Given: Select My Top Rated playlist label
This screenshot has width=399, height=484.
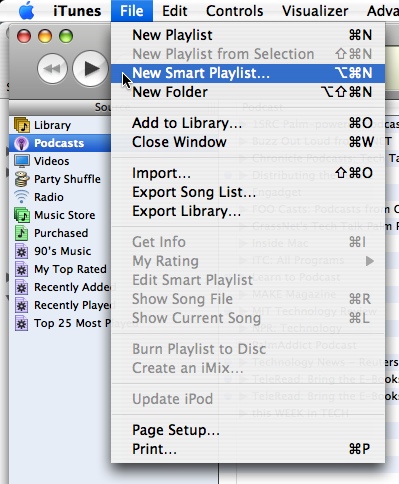Looking at the screenshot, I should pos(70,269).
